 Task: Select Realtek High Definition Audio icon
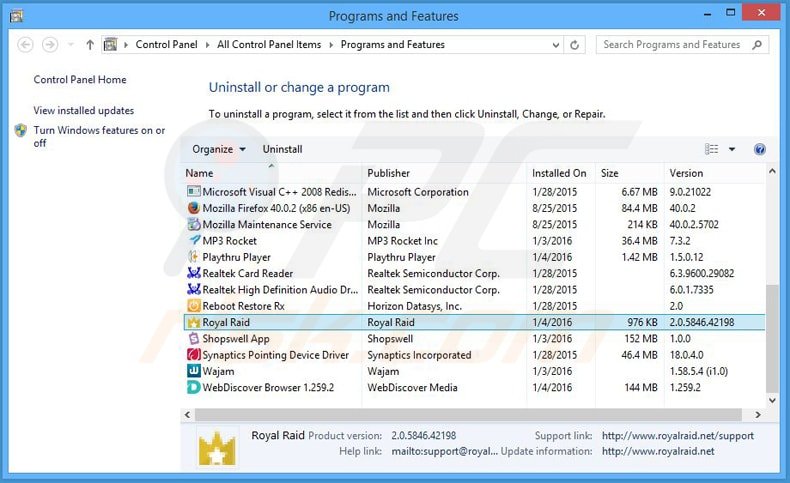193,290
